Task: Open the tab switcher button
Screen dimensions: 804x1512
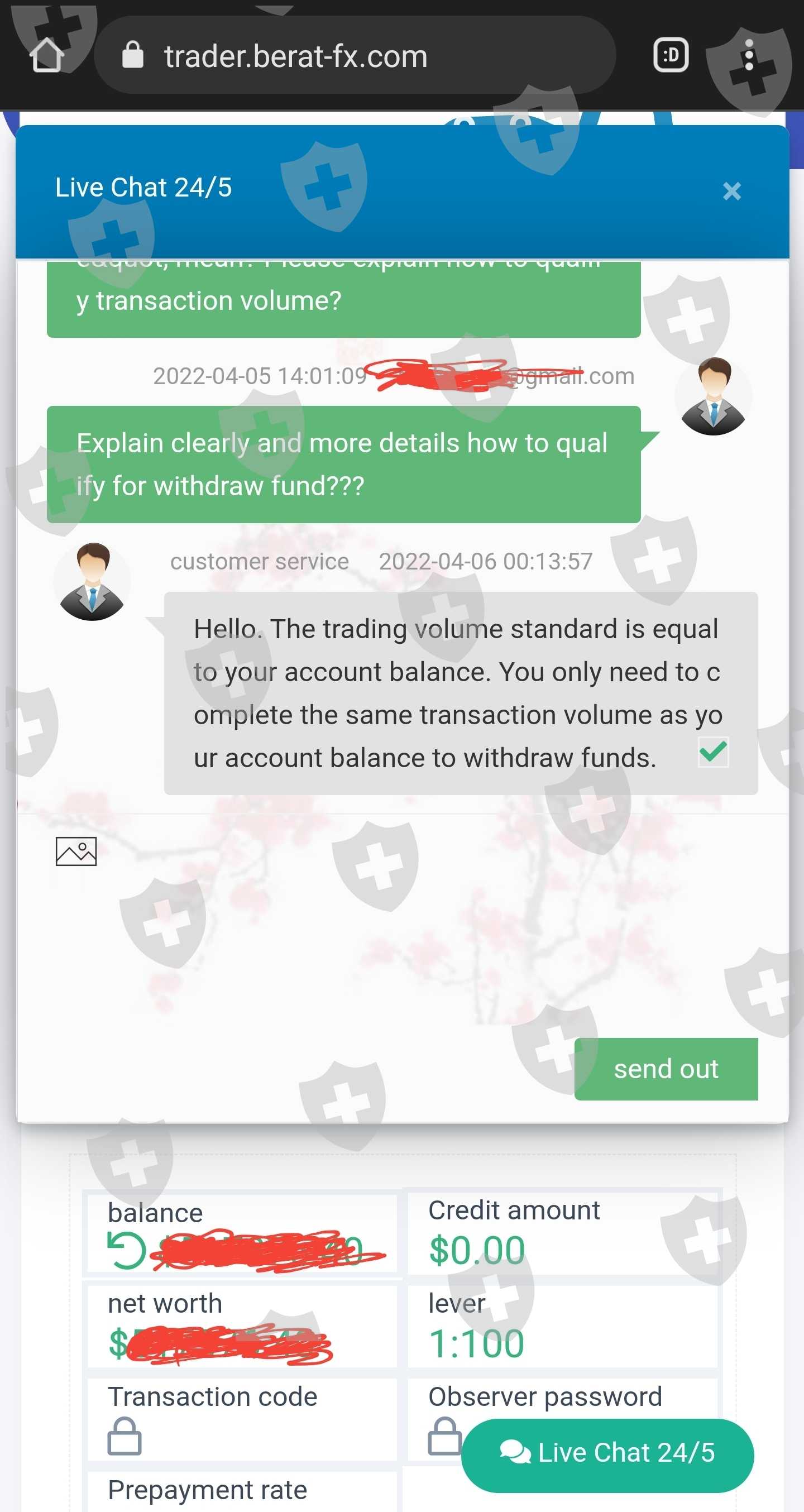Action: pos(671,55)
